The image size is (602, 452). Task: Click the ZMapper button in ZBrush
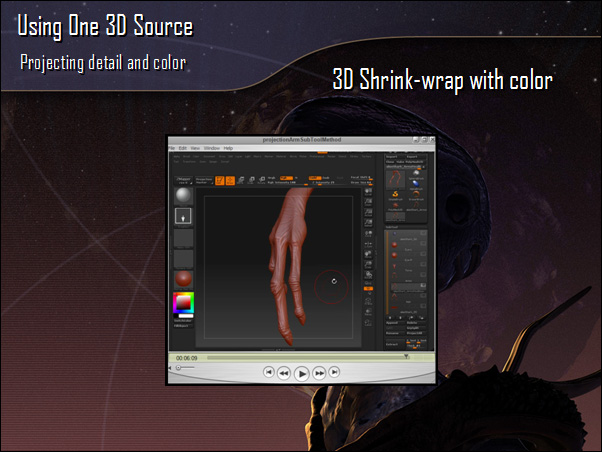(x=184, y=180)
